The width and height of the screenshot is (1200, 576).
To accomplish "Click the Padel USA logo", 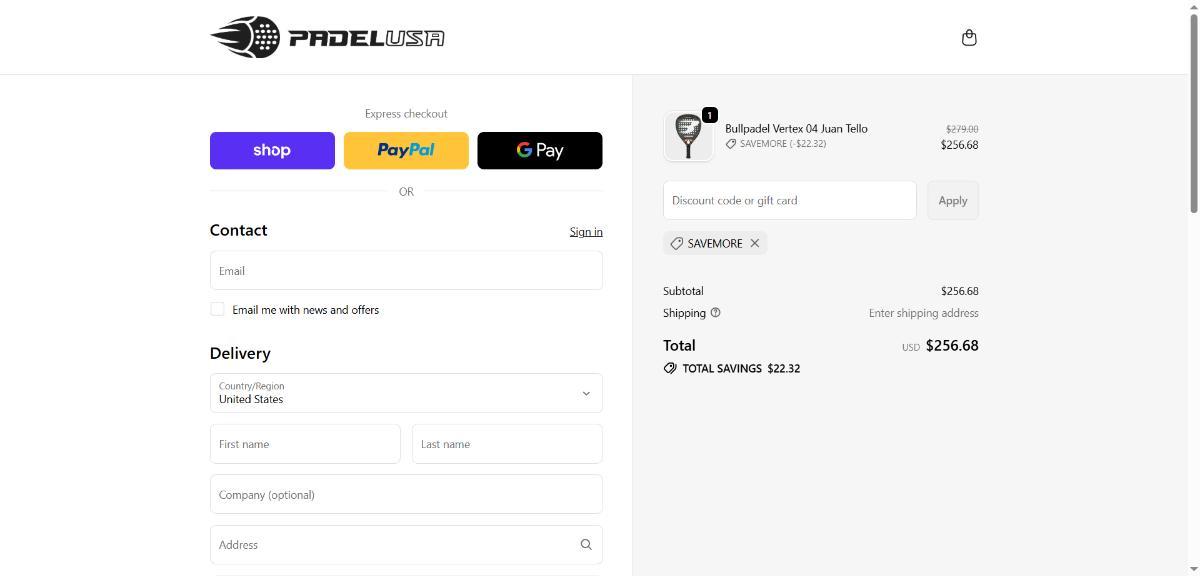I will click(327, 37).
